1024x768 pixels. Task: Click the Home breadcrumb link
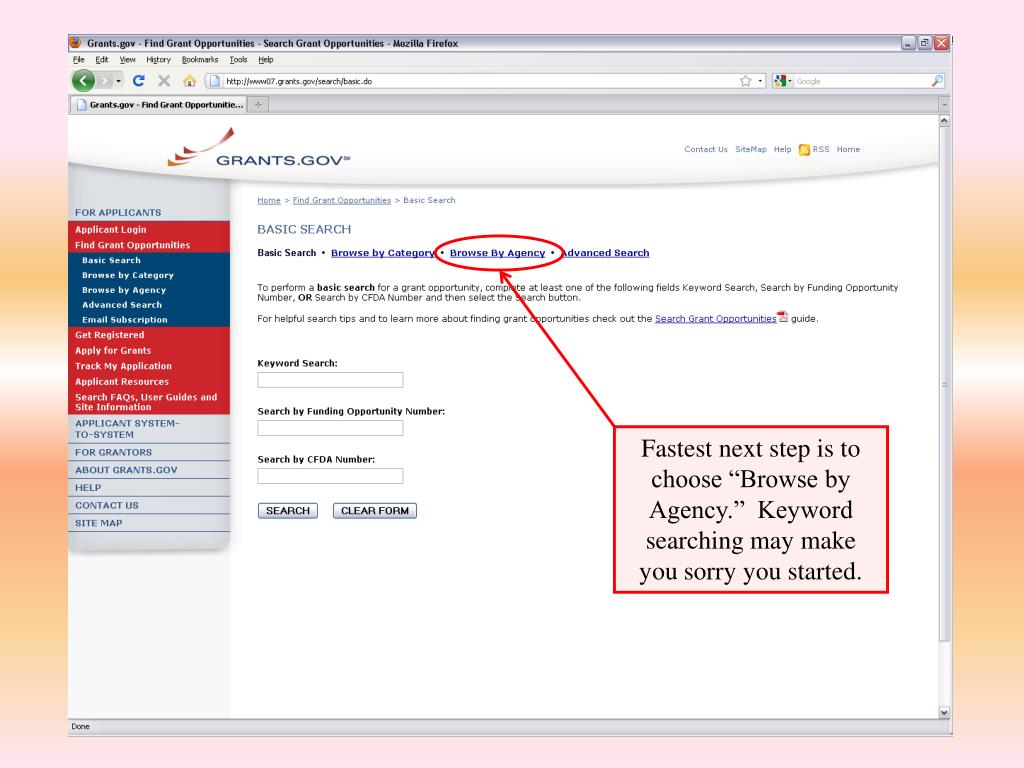coord(268,200)
